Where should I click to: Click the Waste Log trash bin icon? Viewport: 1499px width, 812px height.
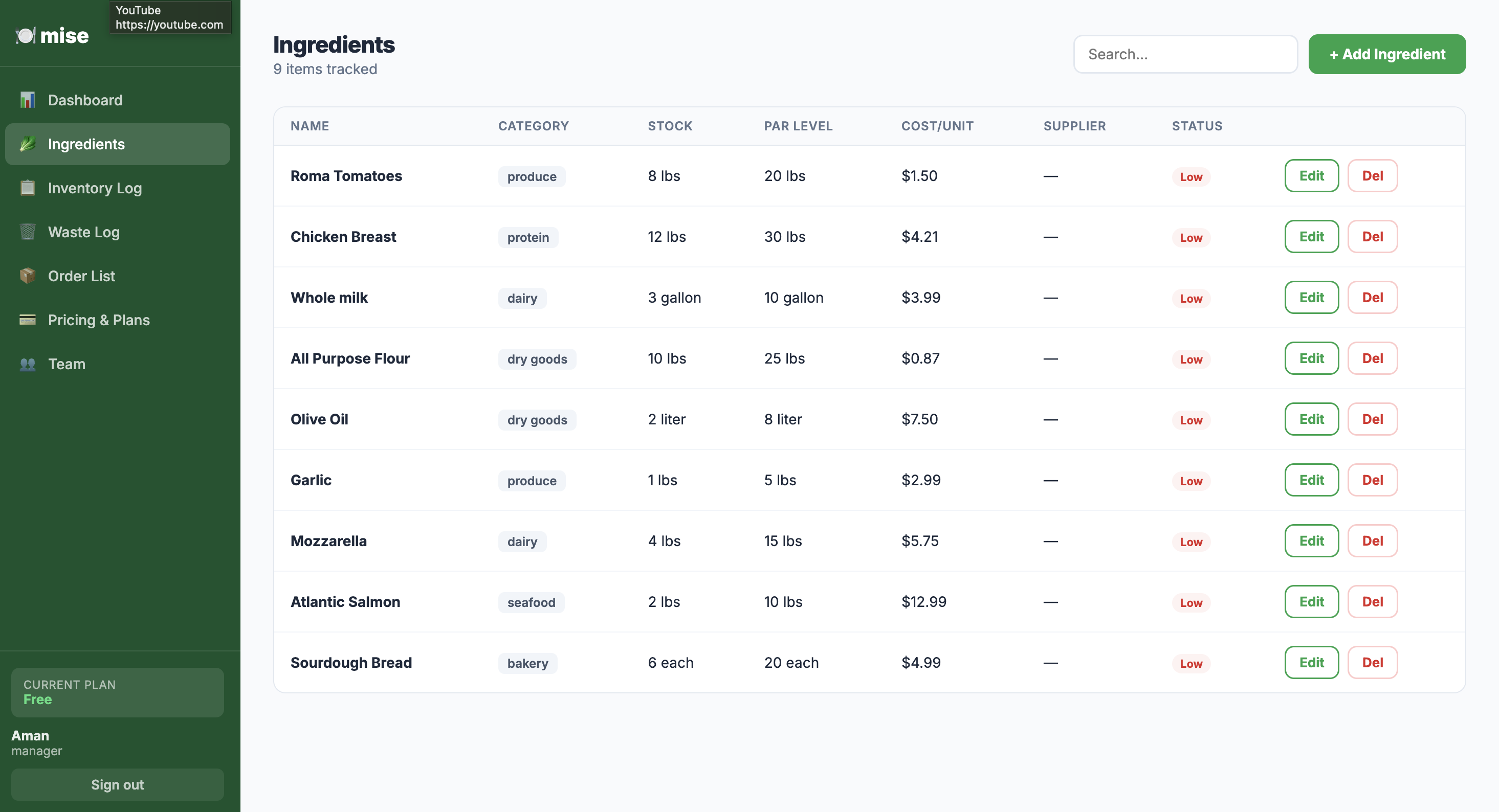[27, 232]
